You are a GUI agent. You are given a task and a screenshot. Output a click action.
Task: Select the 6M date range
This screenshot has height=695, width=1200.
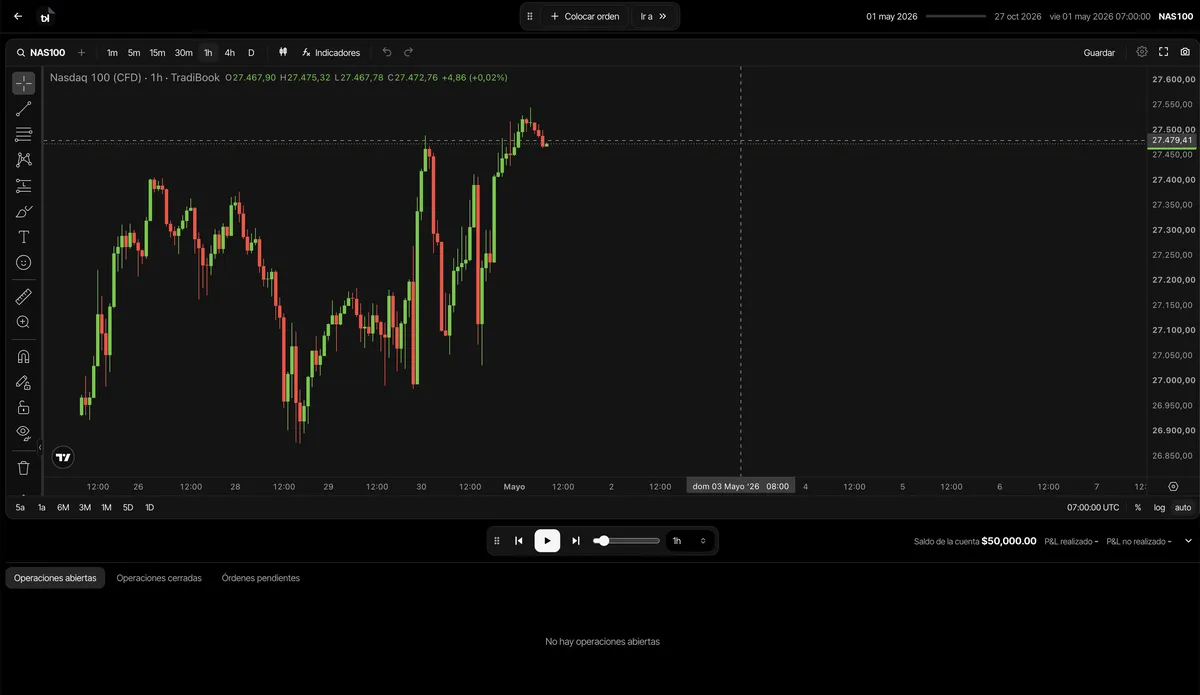click(x=63, y=508)
